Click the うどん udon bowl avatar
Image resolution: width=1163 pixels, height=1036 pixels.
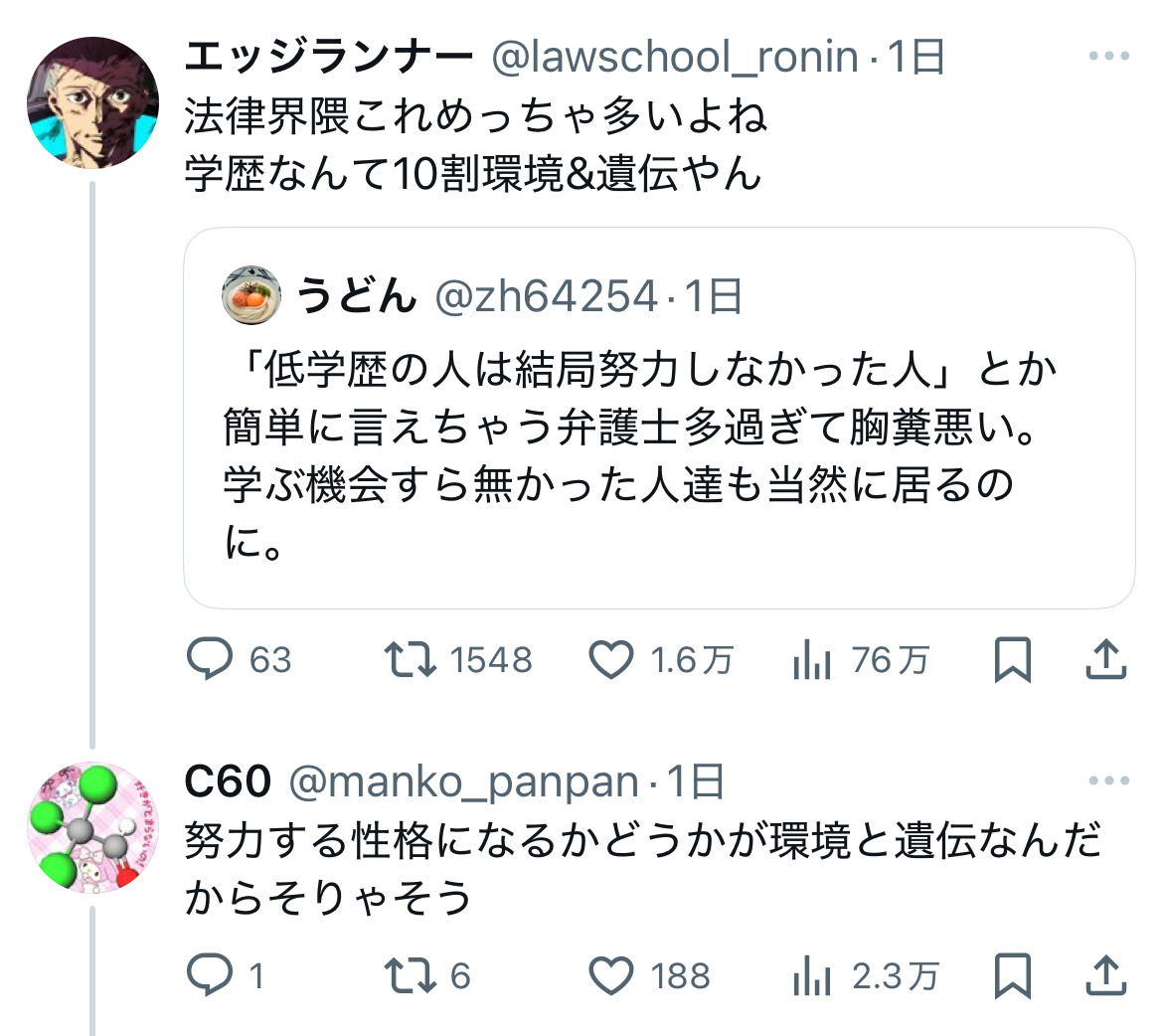coord(250,295)
